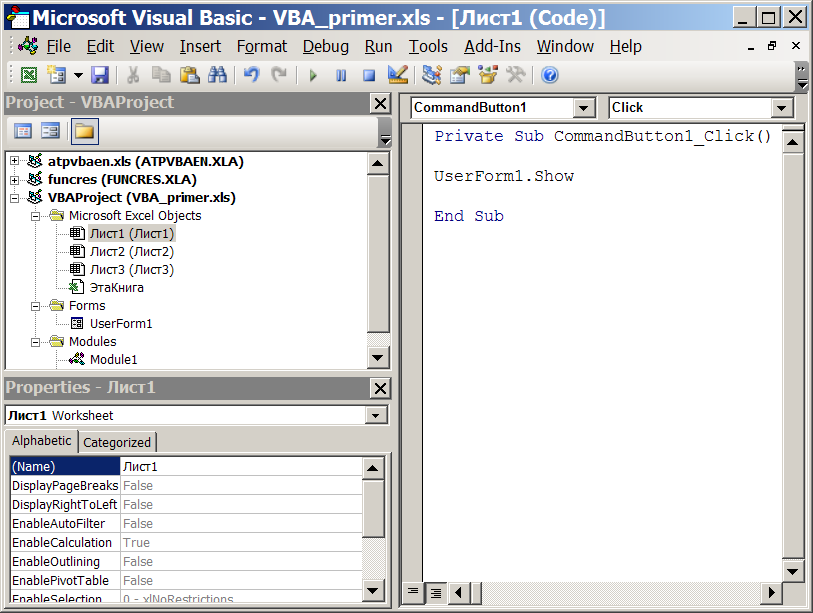Open the Edit menu
Image resolution: width=813 pixels, height=613 pixels.
coord(100,47)
